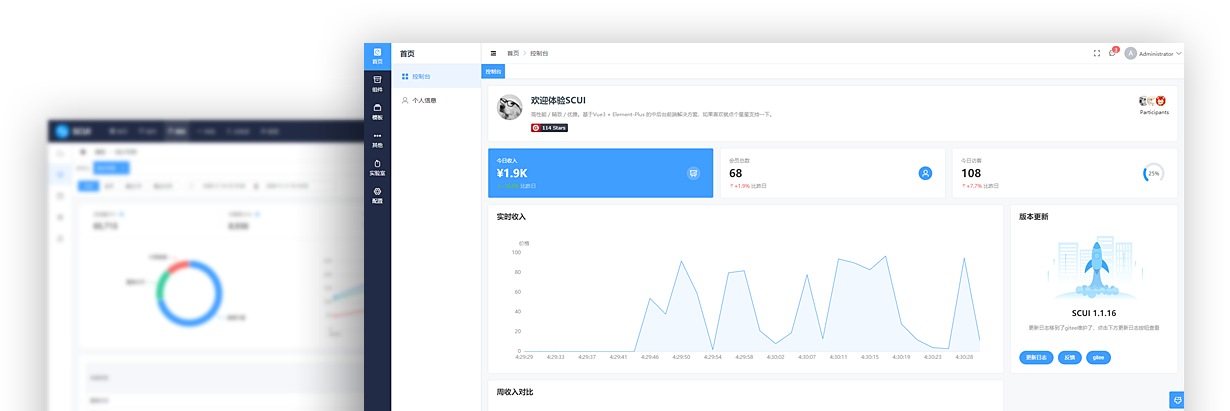
Task: Open the 组件 section in sidebar
Action: (377, 83)
